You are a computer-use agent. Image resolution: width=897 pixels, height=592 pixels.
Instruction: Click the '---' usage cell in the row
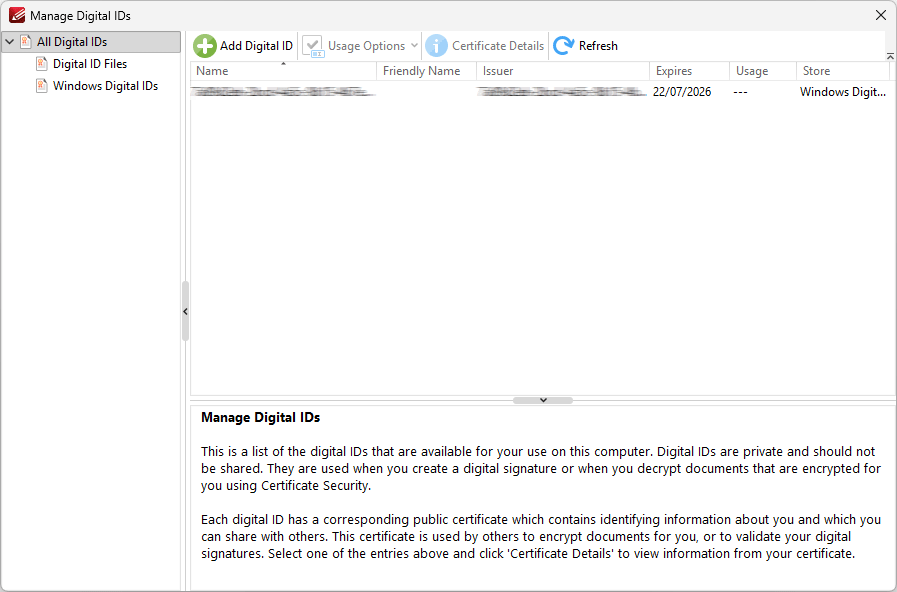[740, 92]
